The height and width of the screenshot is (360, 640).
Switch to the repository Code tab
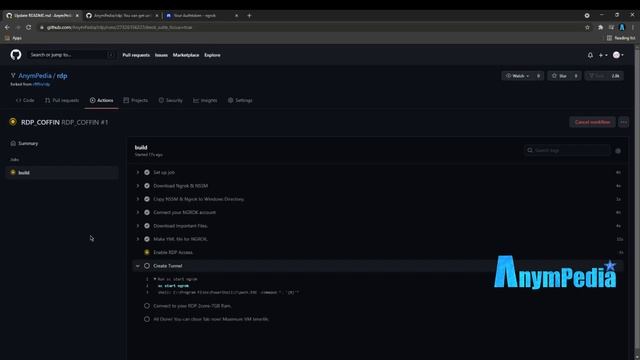tap(25, 100)
